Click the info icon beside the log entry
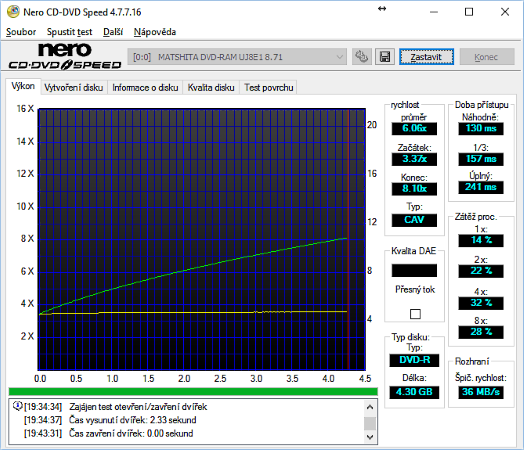This screenshot has height=450, width=524. (x=17, y=406)
